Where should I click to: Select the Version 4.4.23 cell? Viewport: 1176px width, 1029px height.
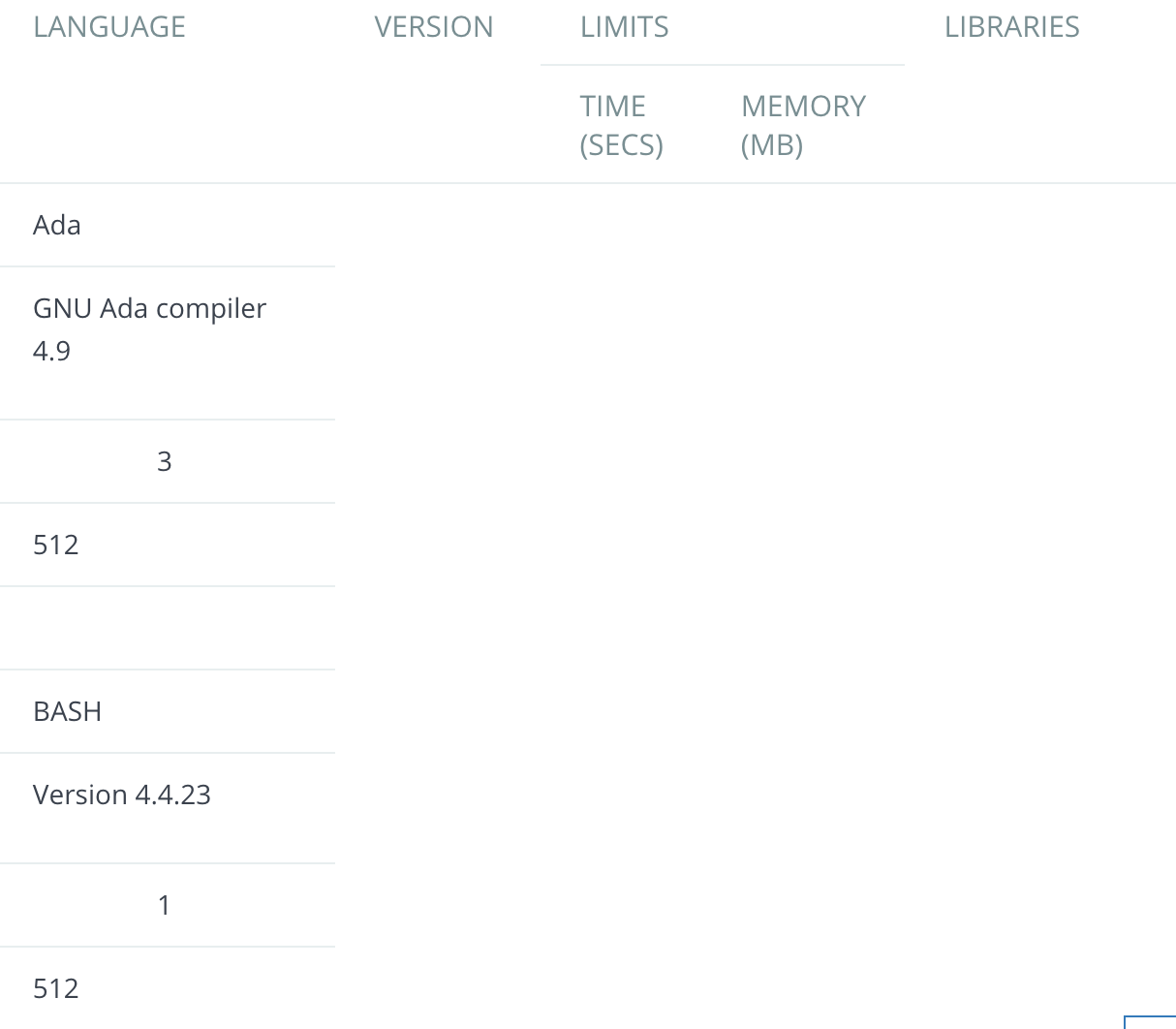[121, 795]
